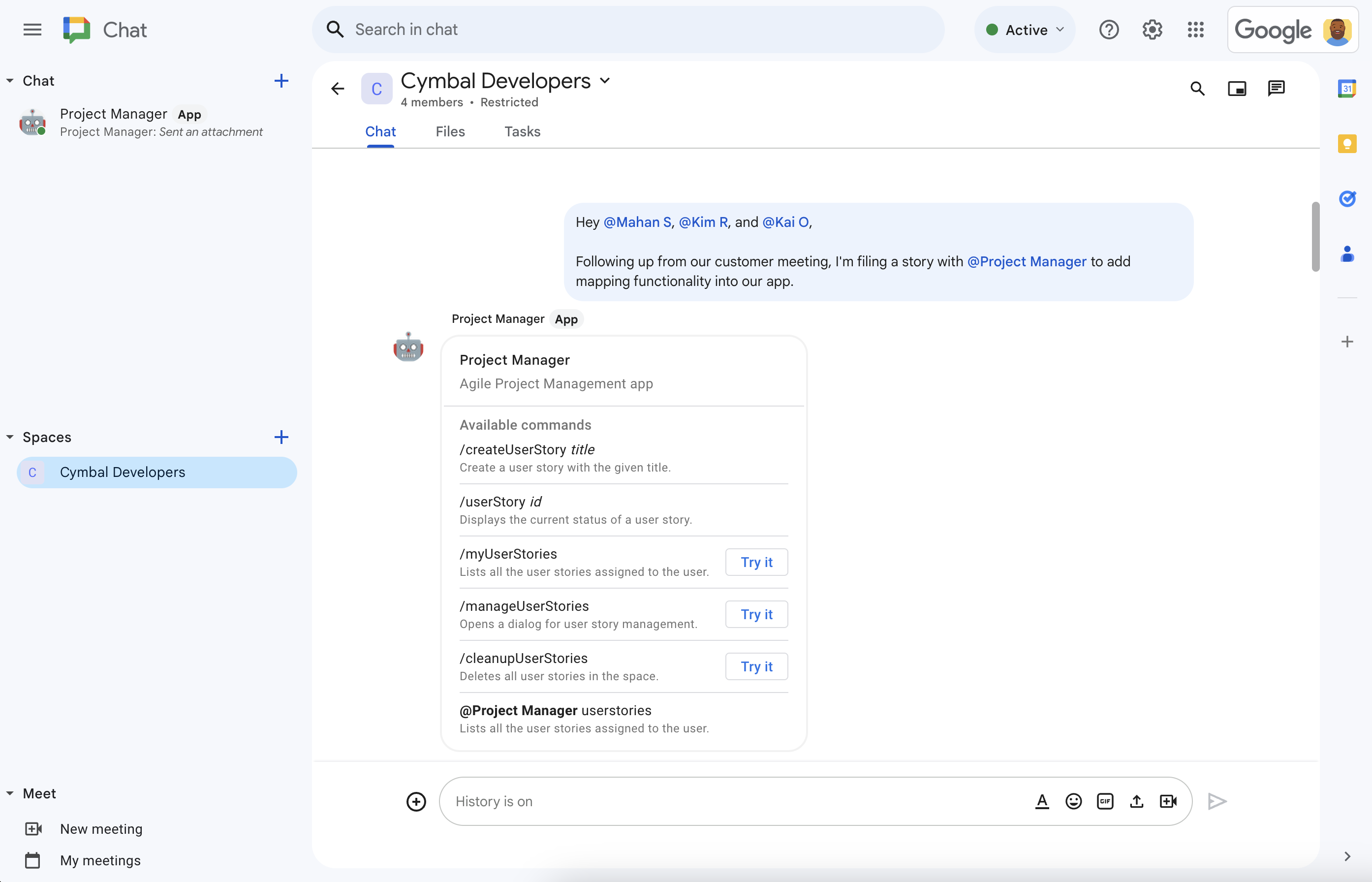Image resolution: width=1372 pixels, height=882 pixels.
Task: Switch to the Tasks tab
Action: 522,131
